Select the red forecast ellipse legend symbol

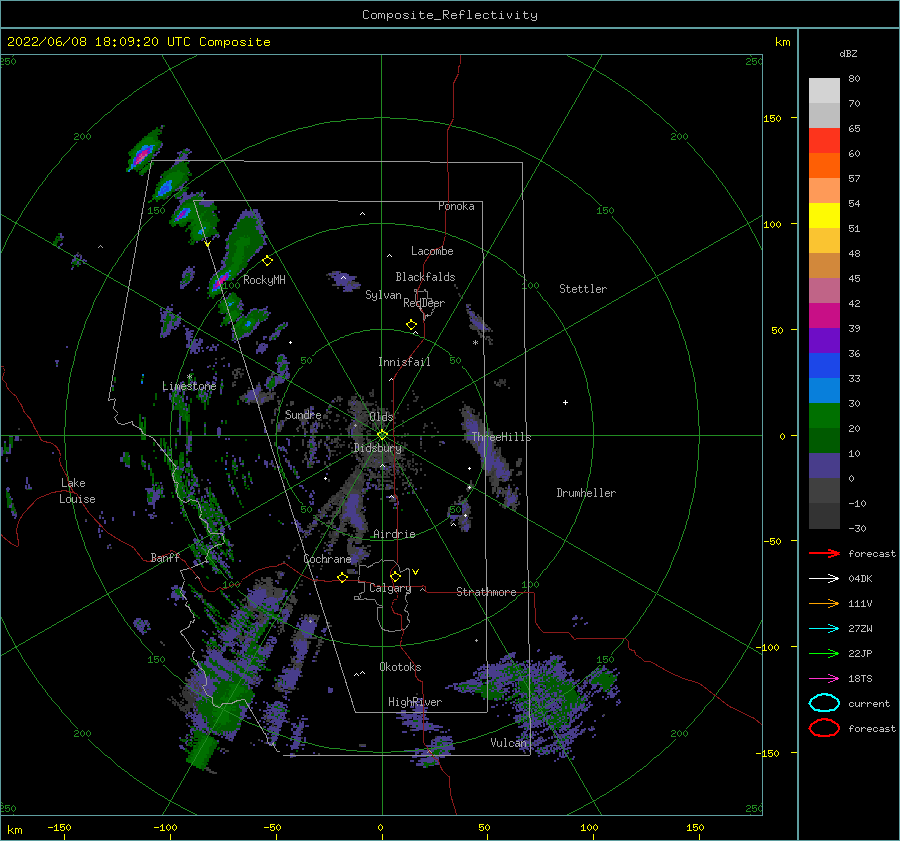pyautogui.click(x=824, y=728)
